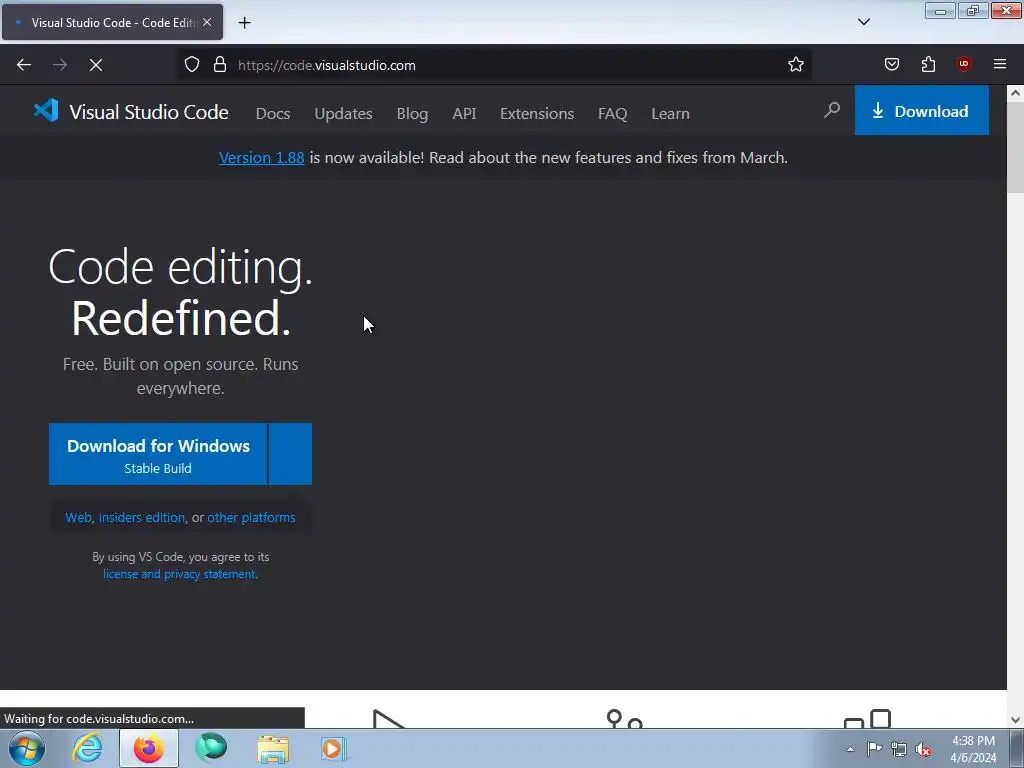
Task: Open the API menu item
Action: tap(464, 114)
